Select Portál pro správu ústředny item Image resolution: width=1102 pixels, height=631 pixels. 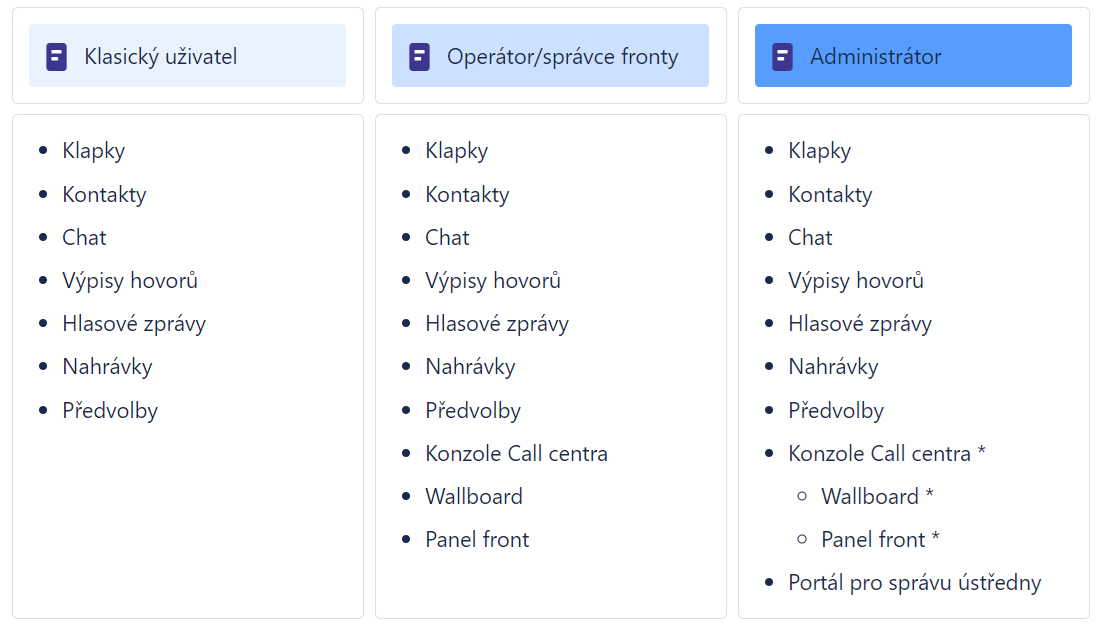tap(914, 583)
